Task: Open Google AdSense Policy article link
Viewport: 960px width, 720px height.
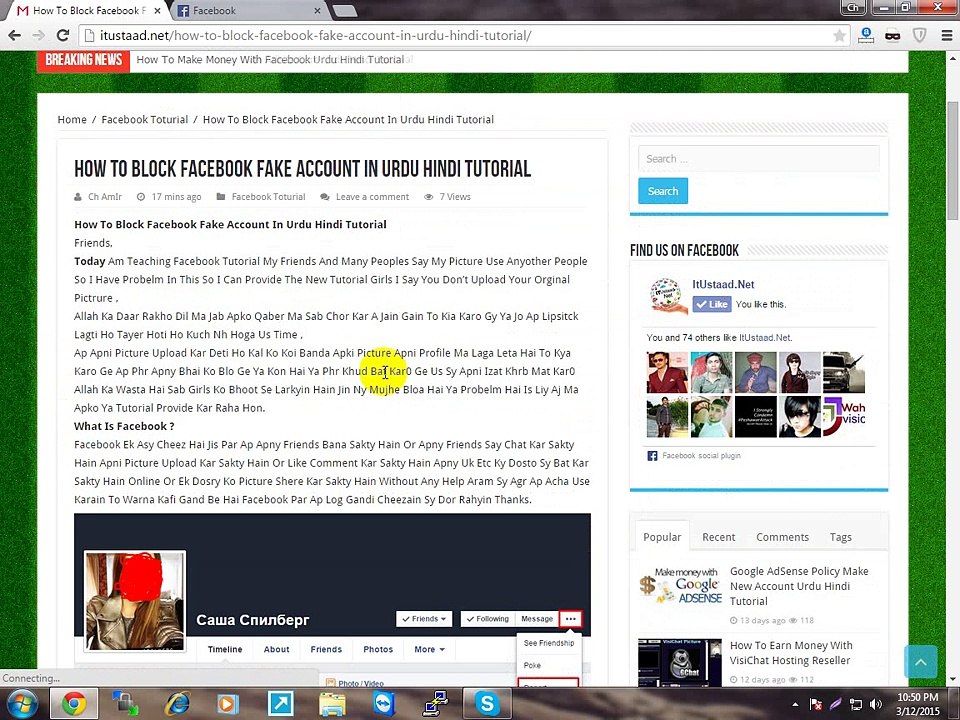Action: click(799, 586)
